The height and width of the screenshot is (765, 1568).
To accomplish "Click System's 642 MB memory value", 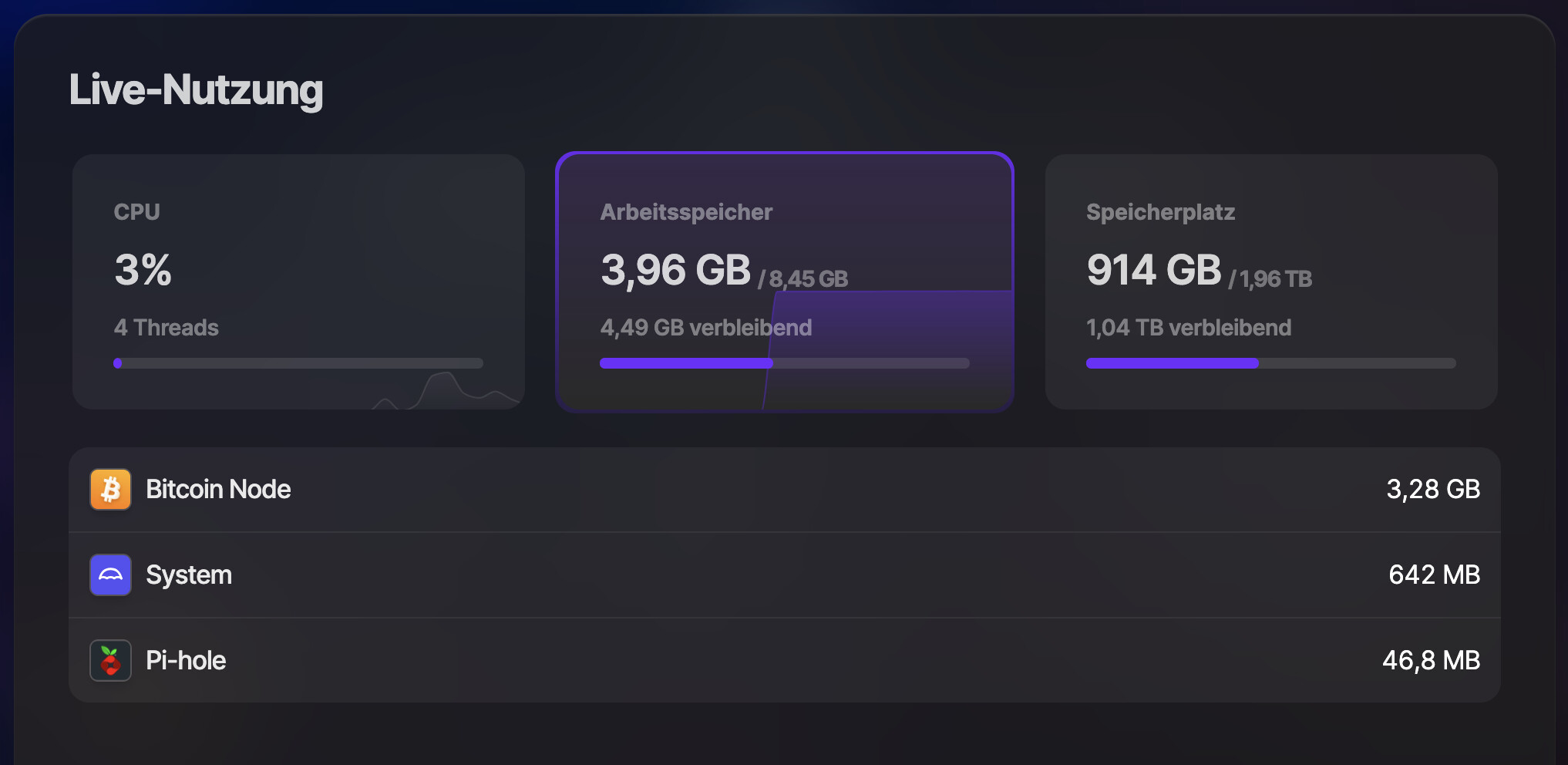I will (x=1434, y=575).
